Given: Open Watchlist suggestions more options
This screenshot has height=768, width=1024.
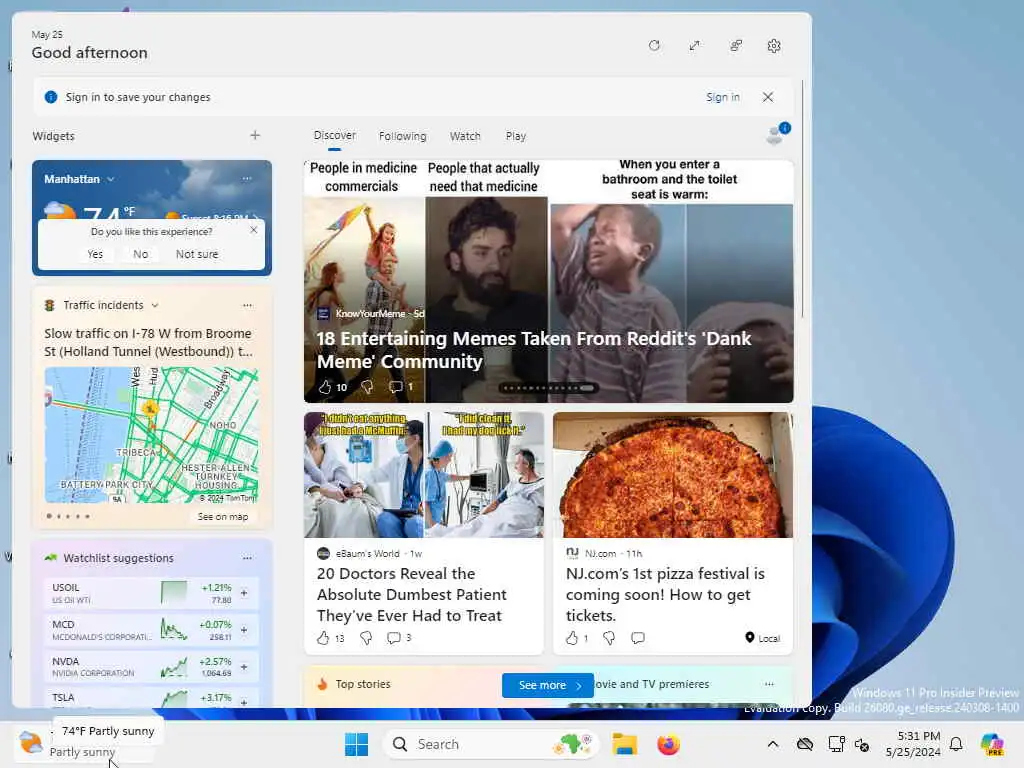Looking at the screenshot, I should coord(247,558).
